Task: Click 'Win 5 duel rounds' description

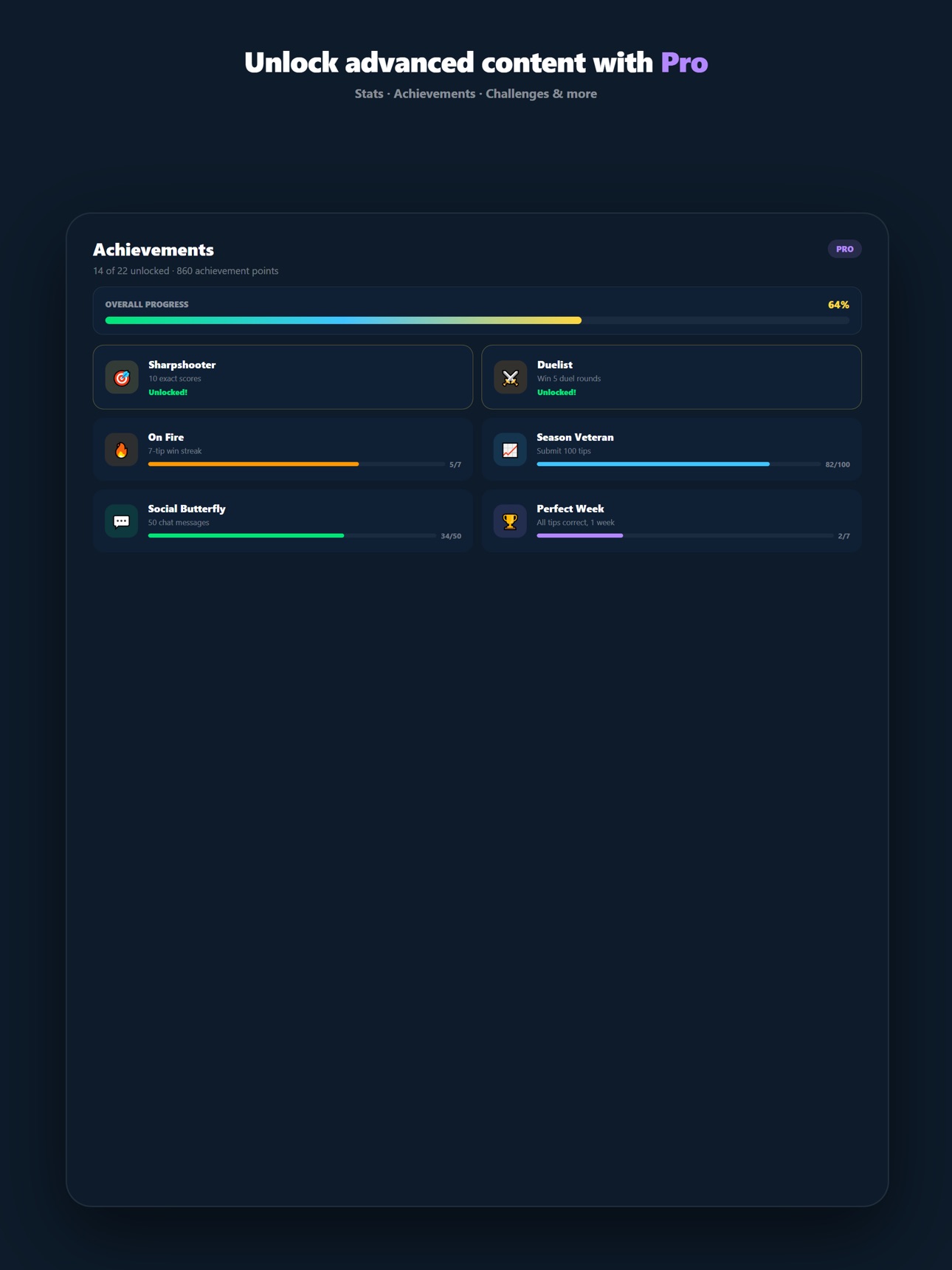Action: (569, 378)
